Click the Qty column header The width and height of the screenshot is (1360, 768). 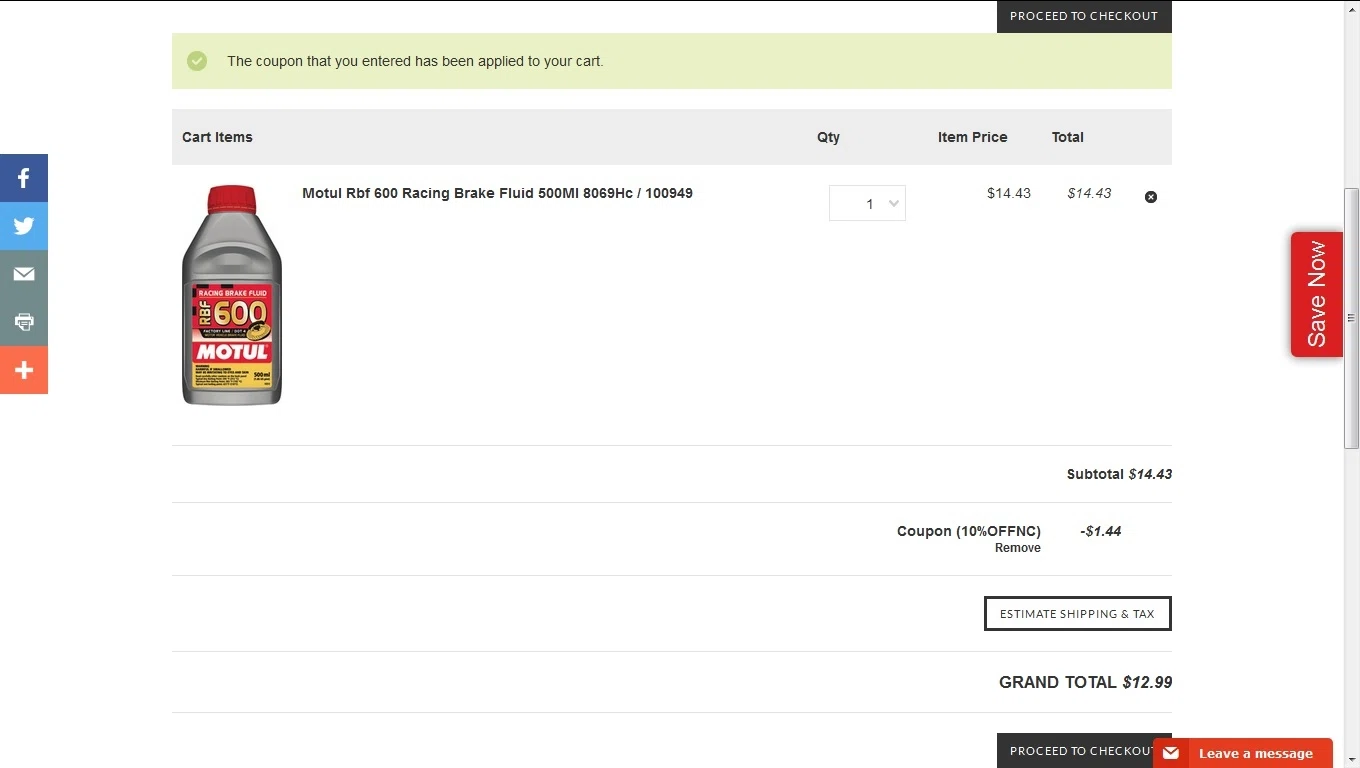(828, 137)
